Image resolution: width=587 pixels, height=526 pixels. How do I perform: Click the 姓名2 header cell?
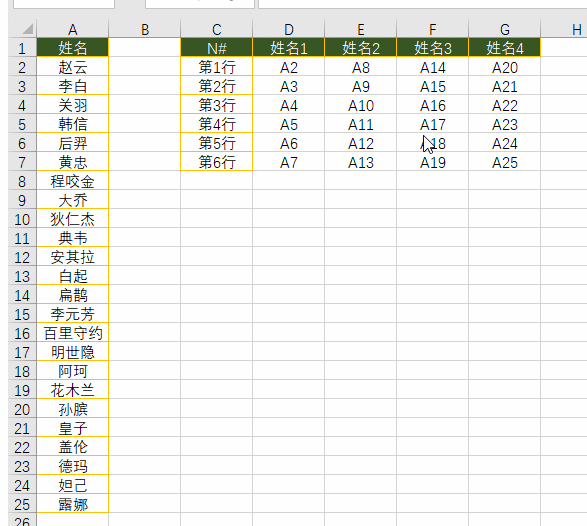pyautogui.click(x=360, y=48)
